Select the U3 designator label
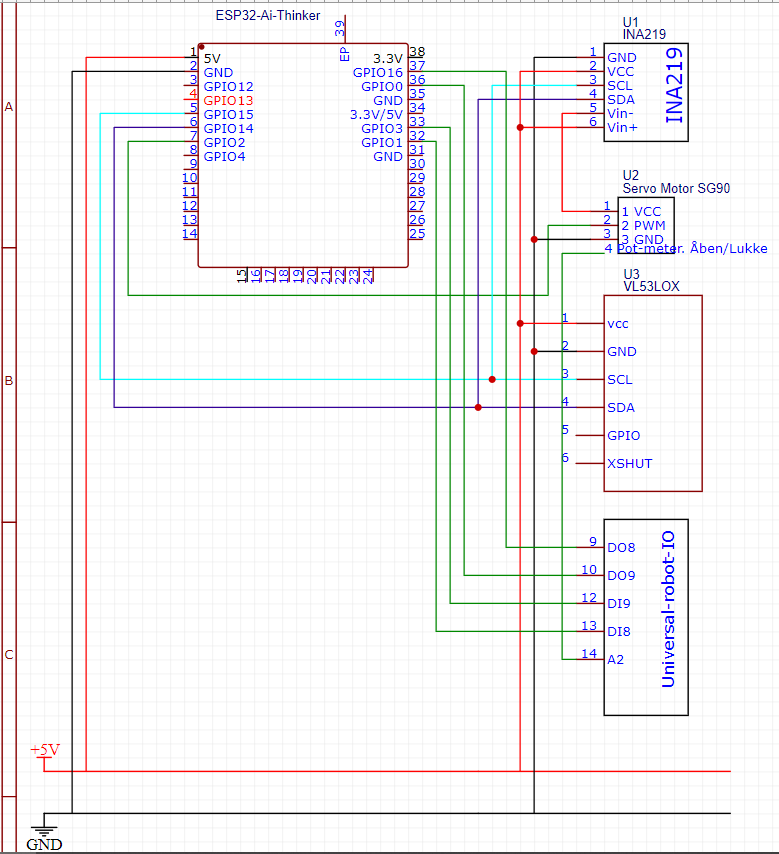The width and height of the screenshot is (779, 854). pos(631,274)
